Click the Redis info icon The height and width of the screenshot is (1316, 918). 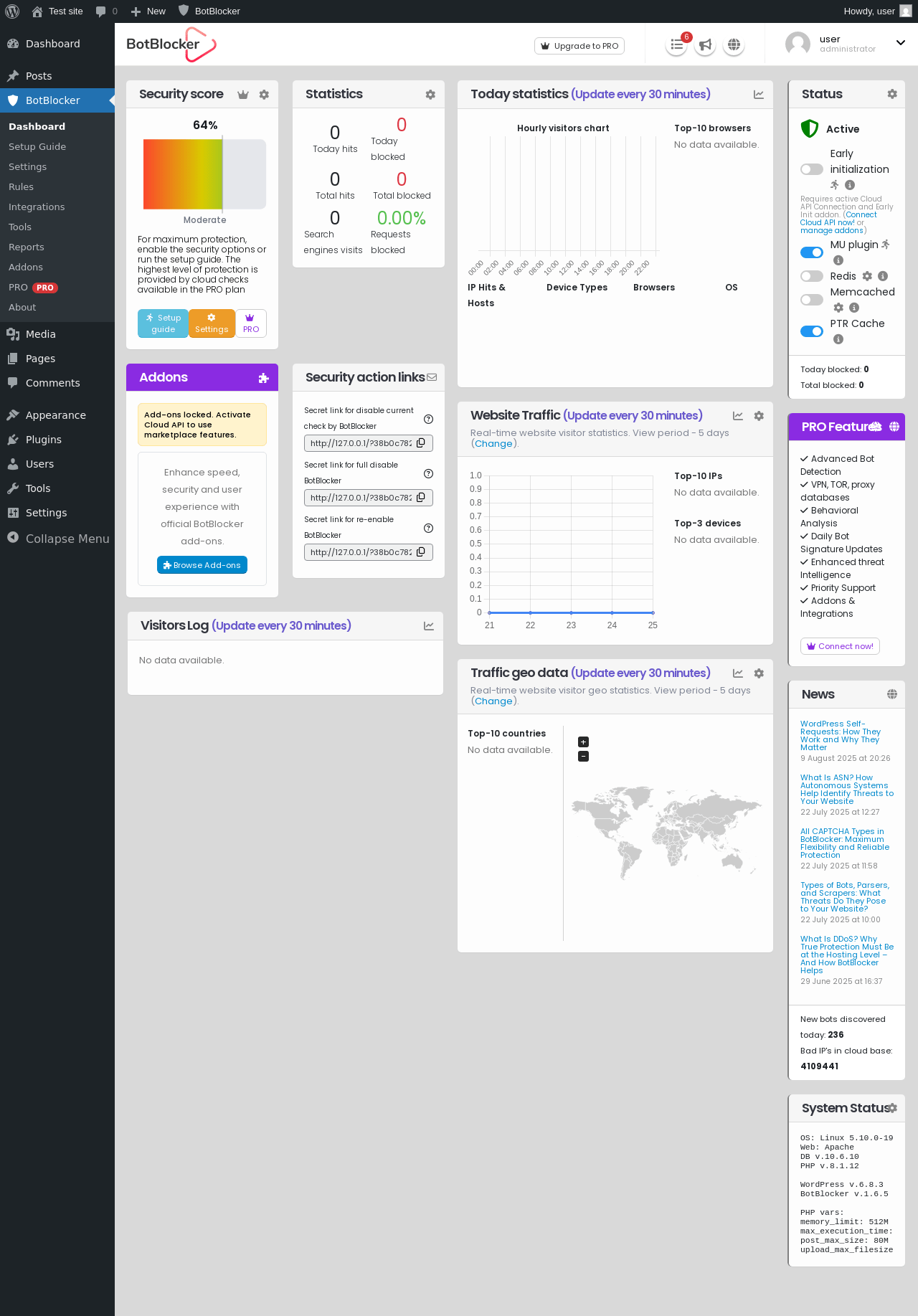(883, 276)
